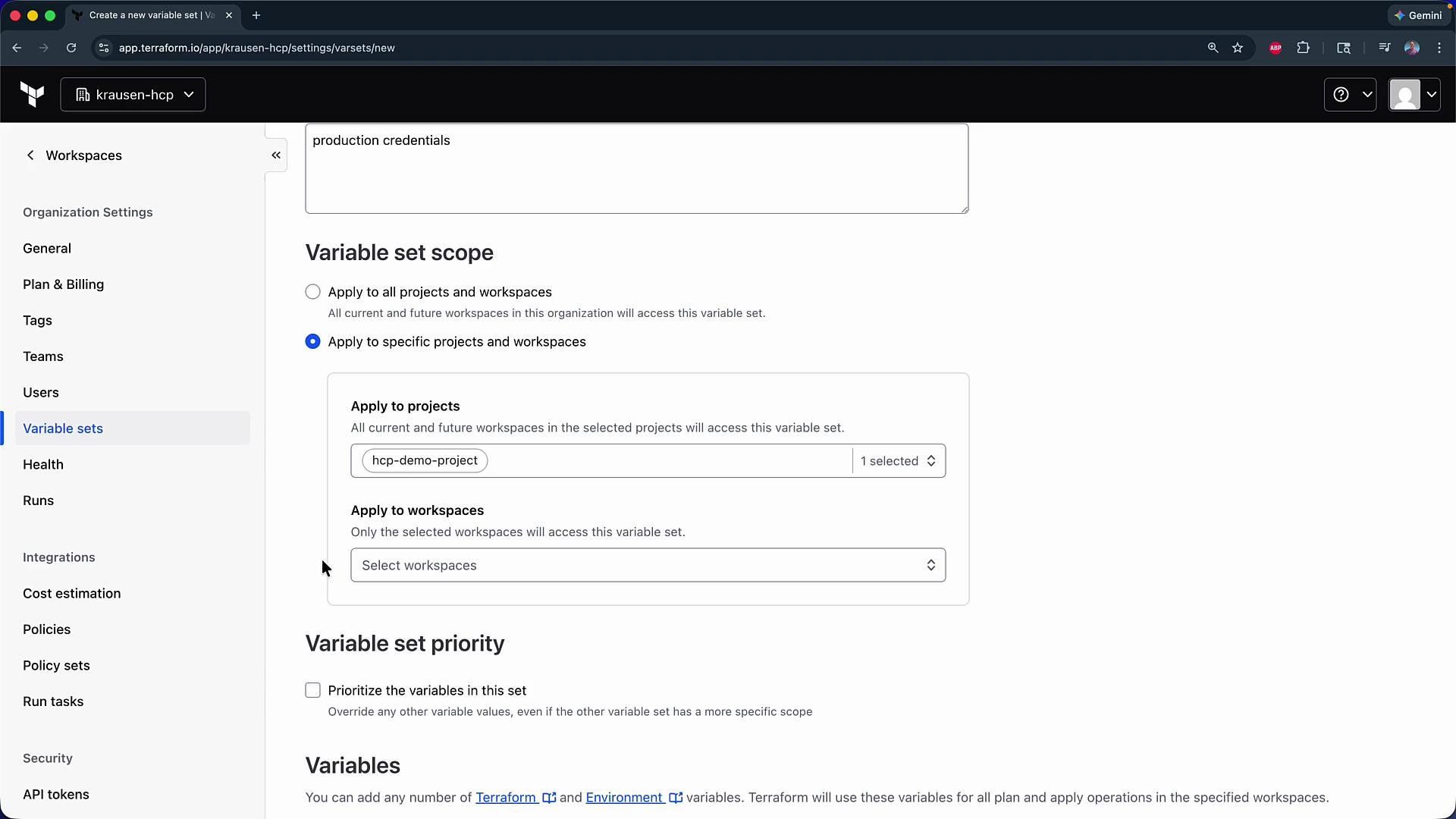The width and height of the screenshot is (1456, 819).
Task: Open Health settings page
Action: 43,465
